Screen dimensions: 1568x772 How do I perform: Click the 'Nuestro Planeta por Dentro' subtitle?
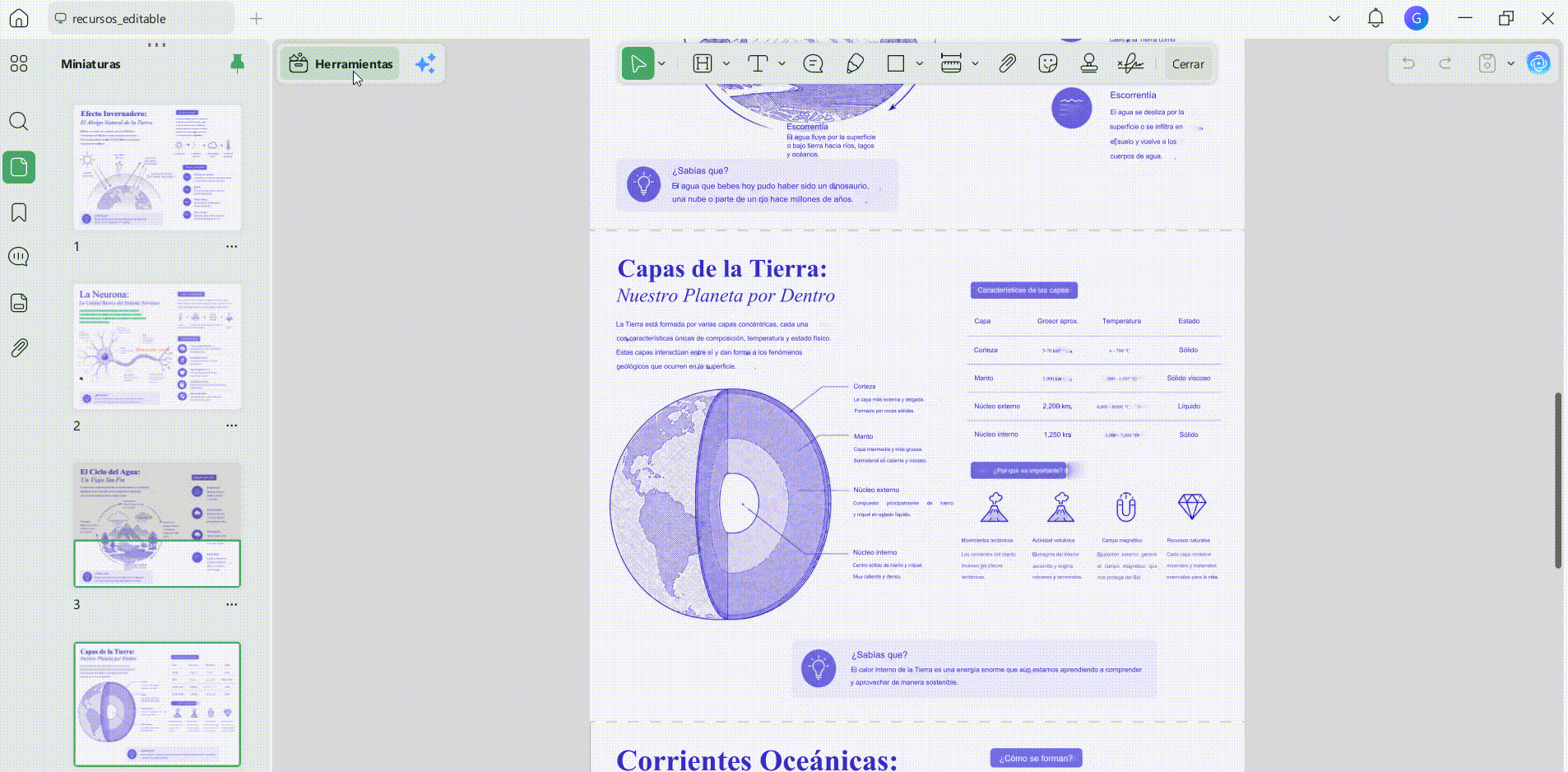(726, 295)
